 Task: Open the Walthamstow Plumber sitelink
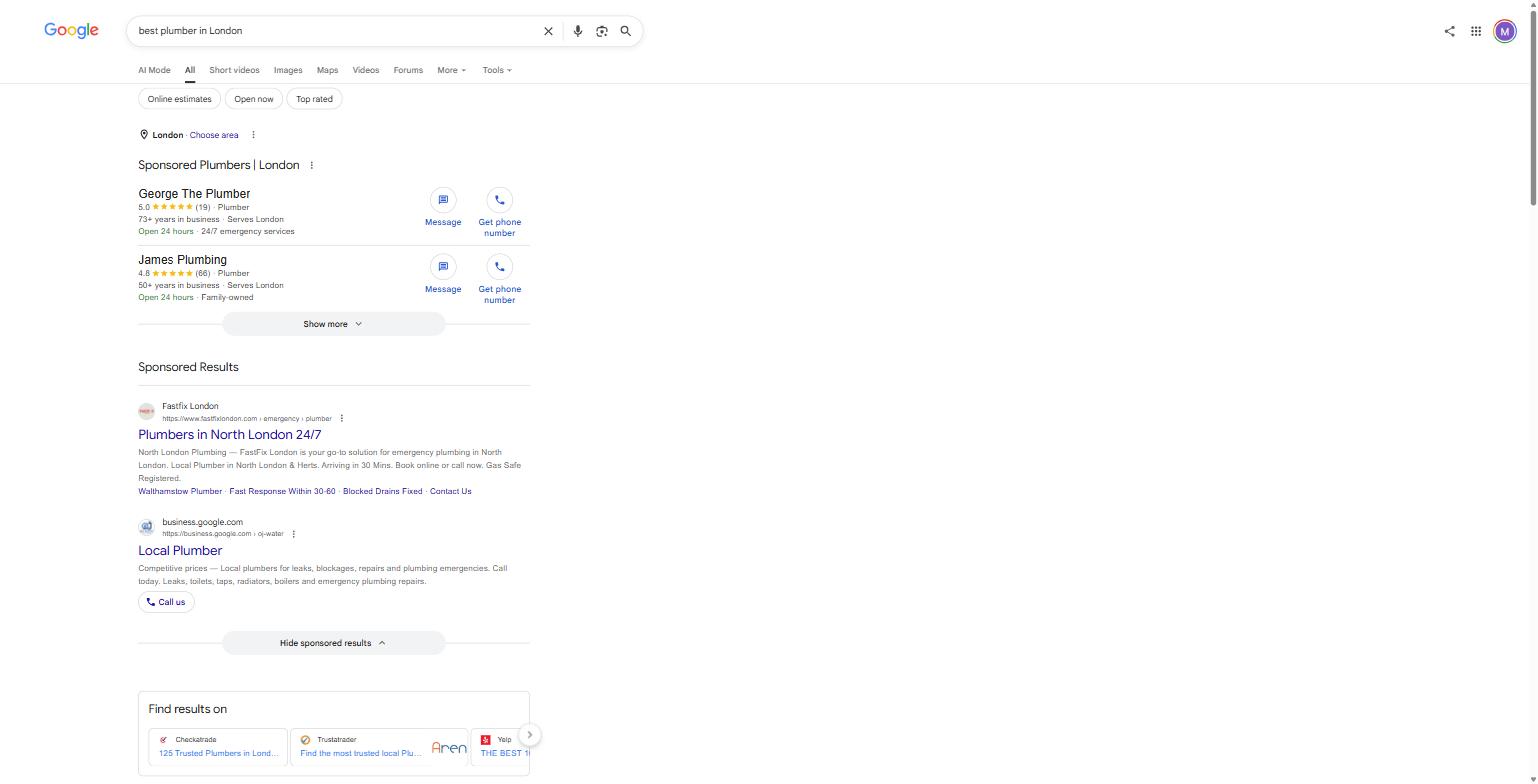180,491
